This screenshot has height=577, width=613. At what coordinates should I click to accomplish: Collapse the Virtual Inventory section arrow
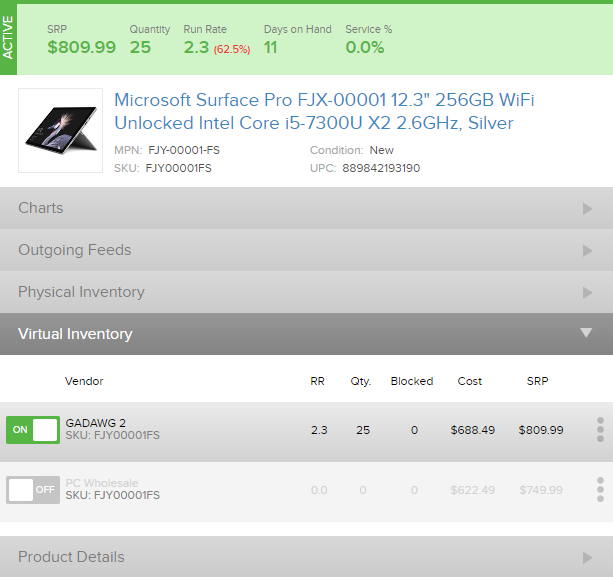point(586,333)
